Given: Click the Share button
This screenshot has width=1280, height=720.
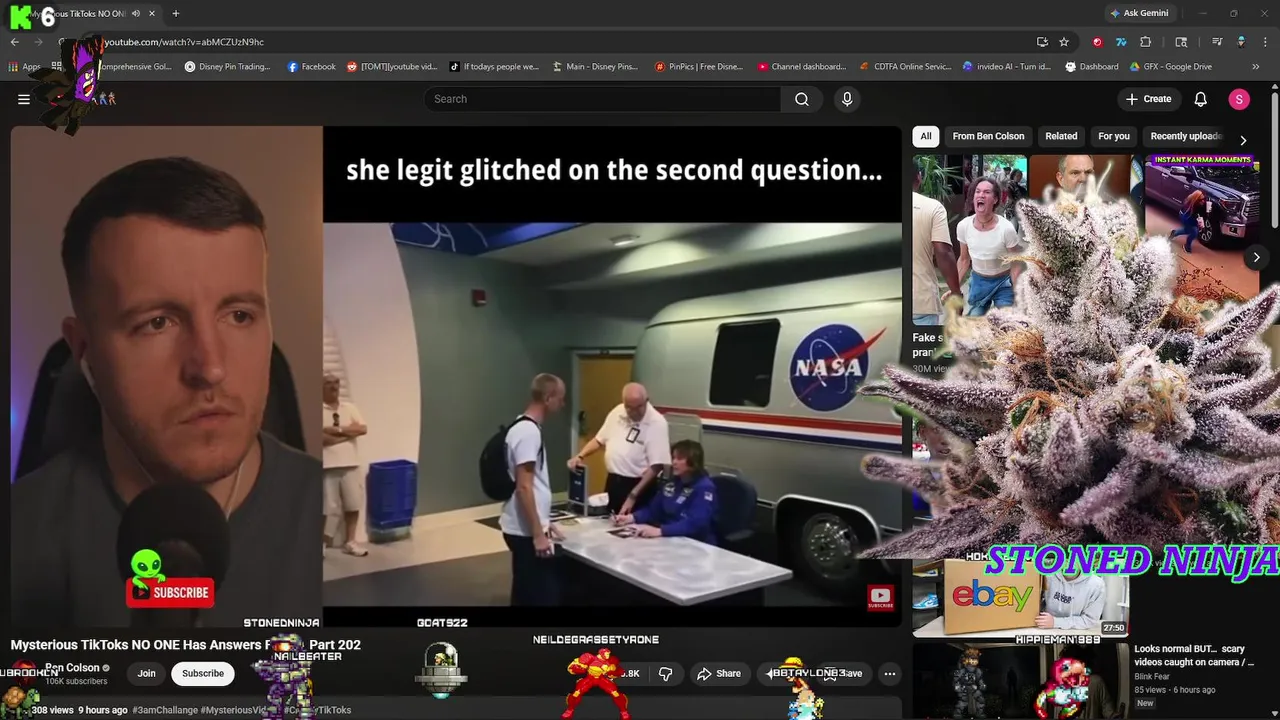Looking at the screenshot, I should [719, 673].
